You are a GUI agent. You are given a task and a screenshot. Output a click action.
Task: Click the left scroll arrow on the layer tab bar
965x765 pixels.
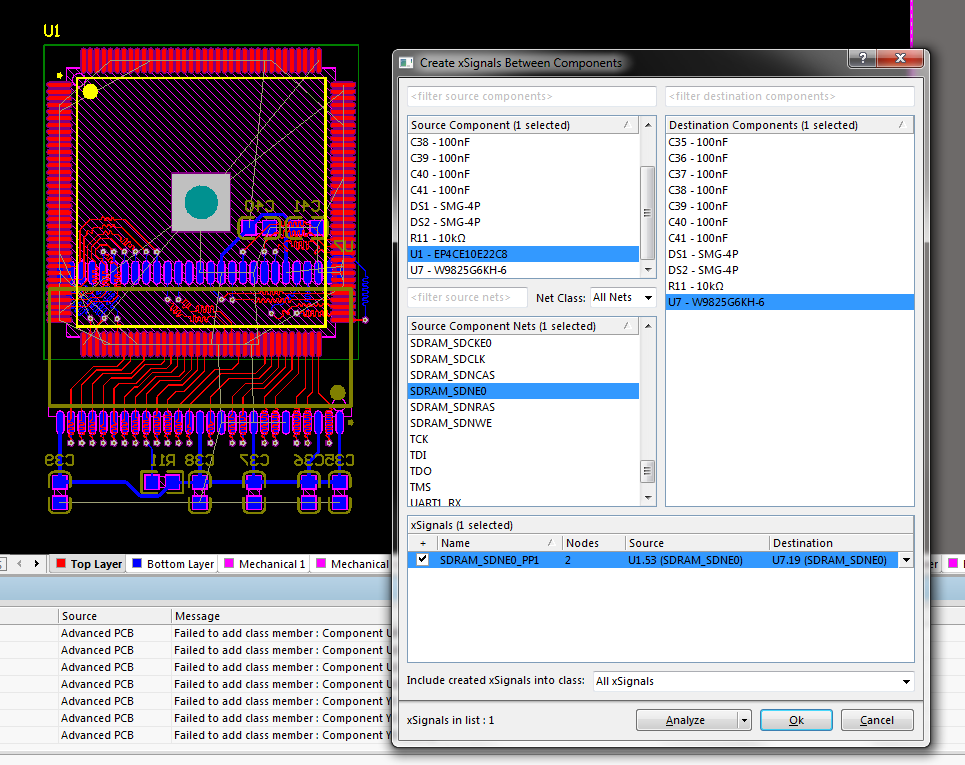(x=19, y=564)
